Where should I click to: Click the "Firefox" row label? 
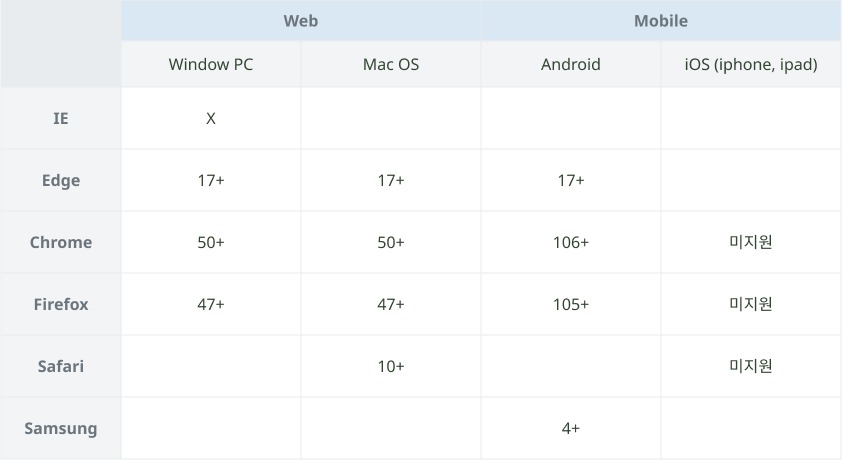click(61, 304)
